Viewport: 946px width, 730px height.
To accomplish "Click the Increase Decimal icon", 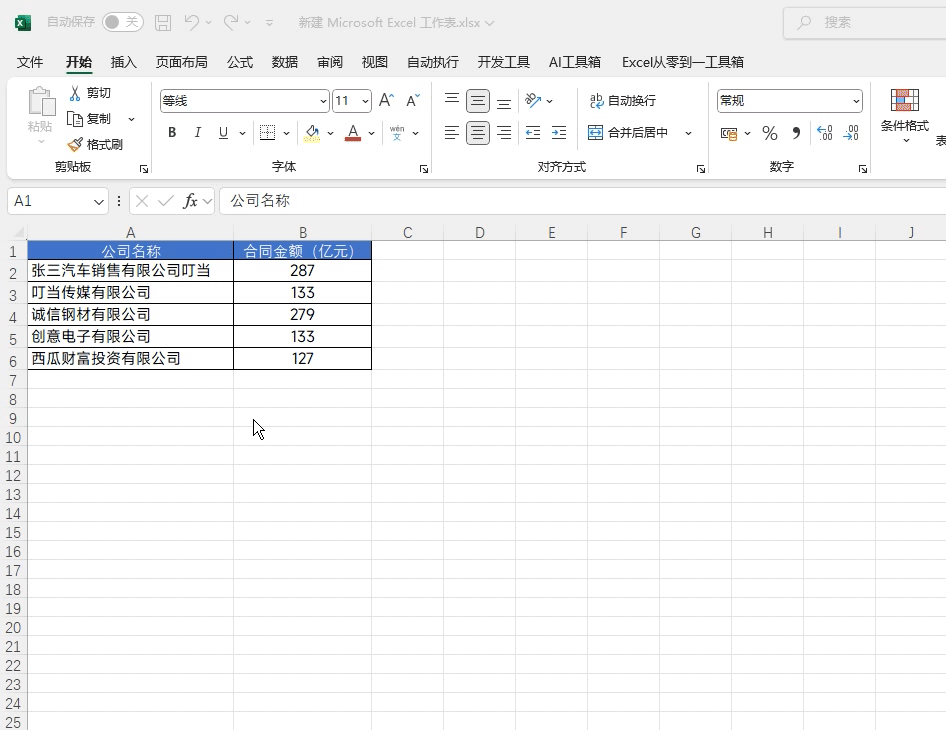I will (825, 133).
